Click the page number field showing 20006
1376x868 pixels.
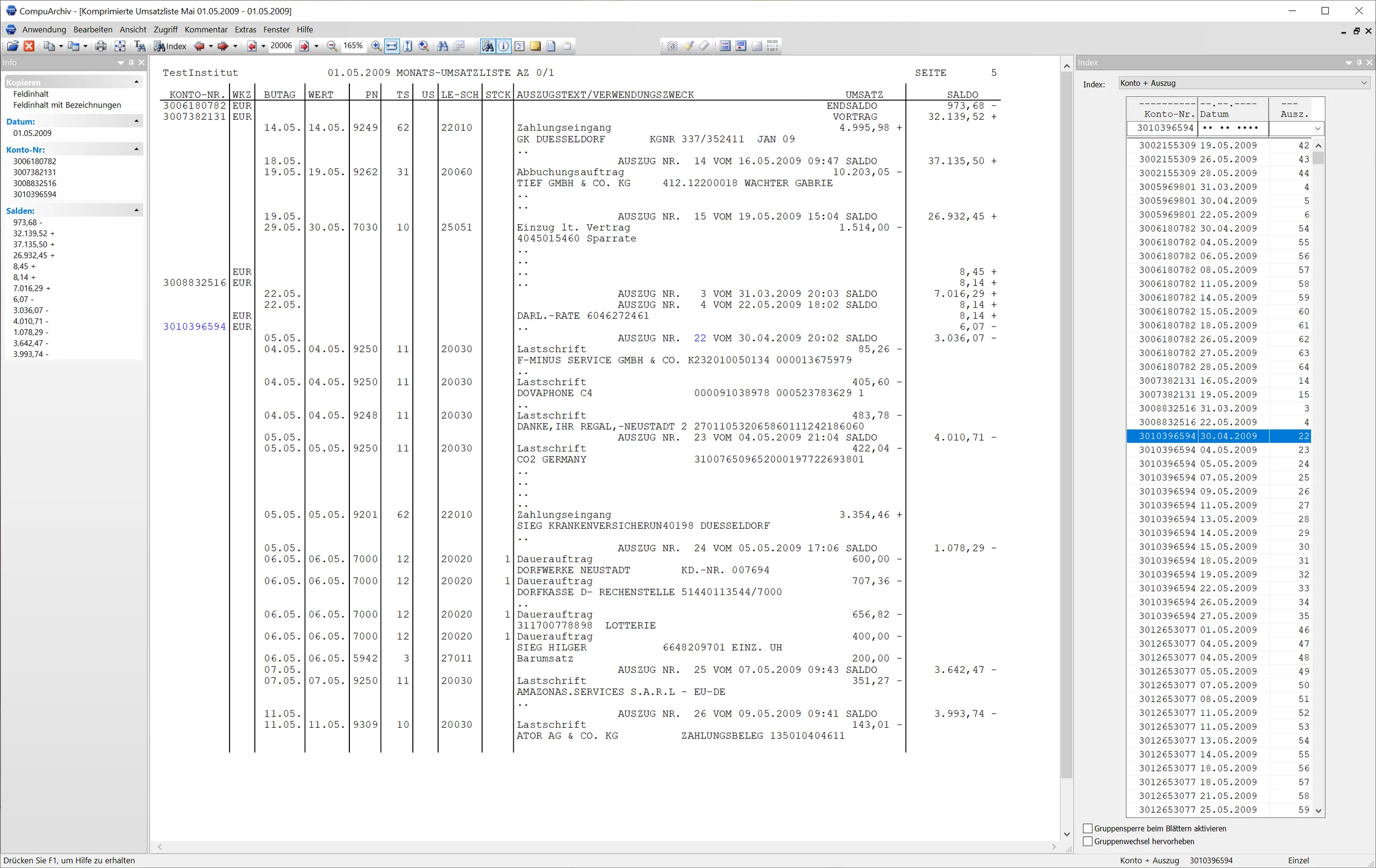pos(281,46)
